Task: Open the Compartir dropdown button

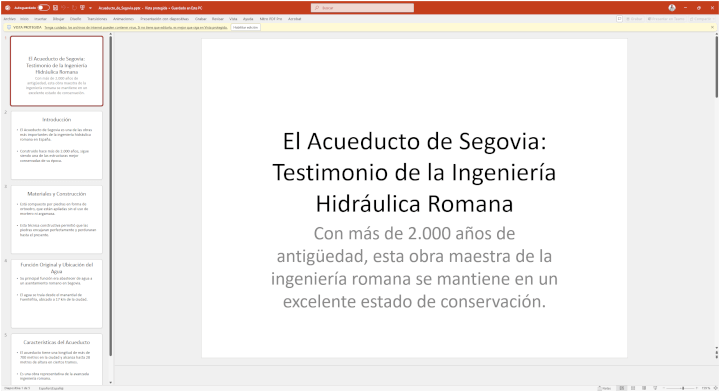Action: [702, 19]
